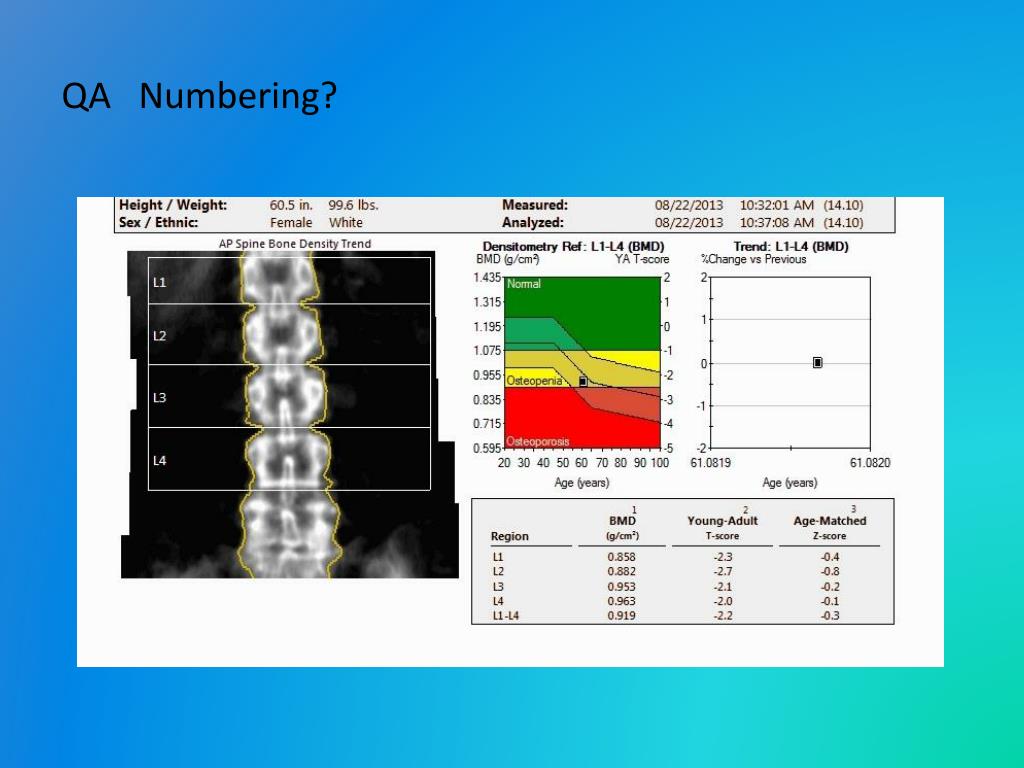The image size is (1024, 768).
Task: Click the Trend chart age value 61.0820
Action: click(870, 463)
